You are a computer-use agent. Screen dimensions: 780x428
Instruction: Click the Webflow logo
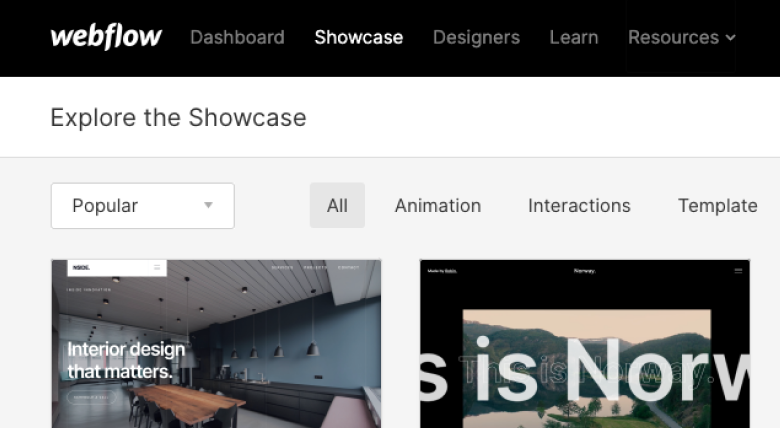(x=106, y=37)
